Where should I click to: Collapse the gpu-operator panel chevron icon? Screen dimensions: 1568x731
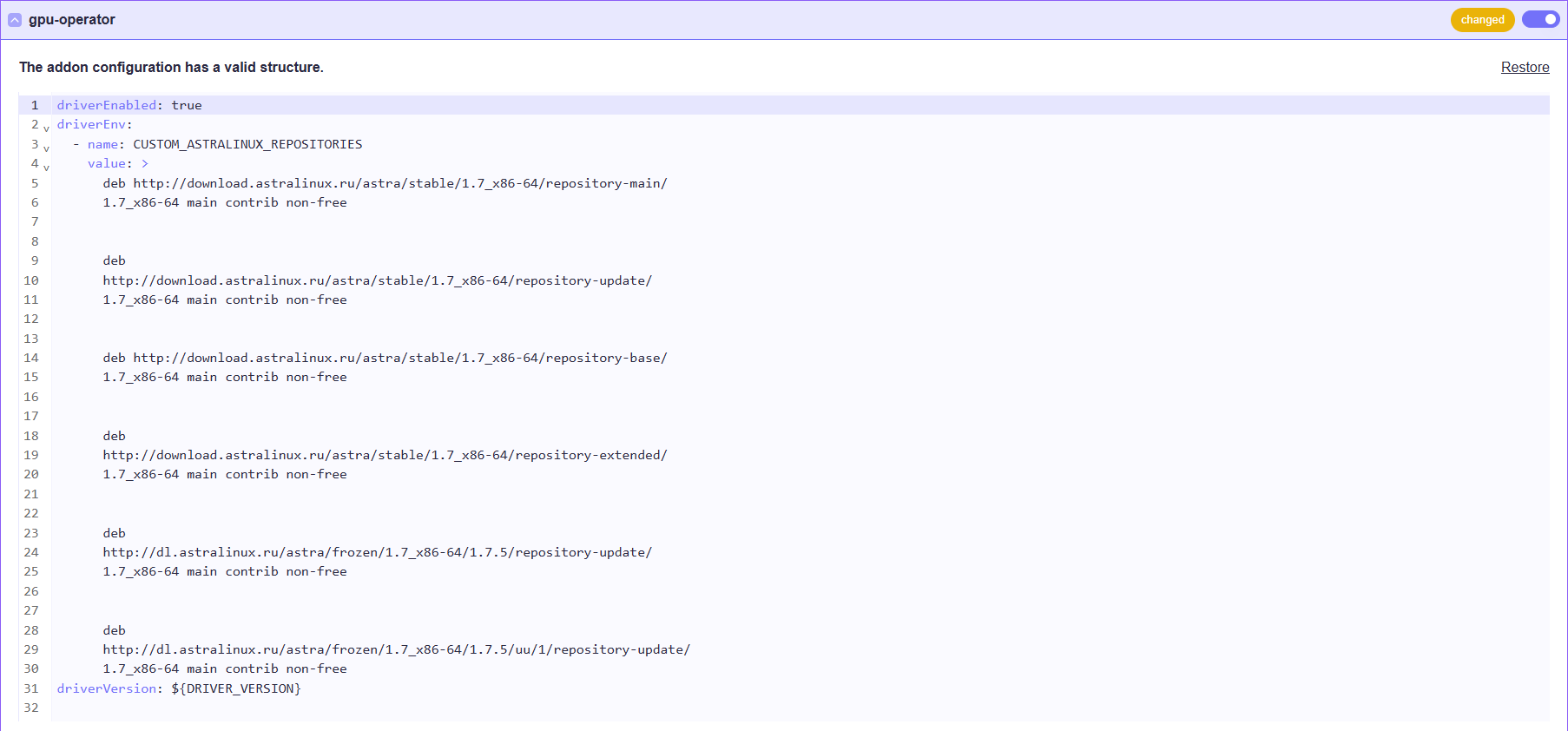point(15,20)
